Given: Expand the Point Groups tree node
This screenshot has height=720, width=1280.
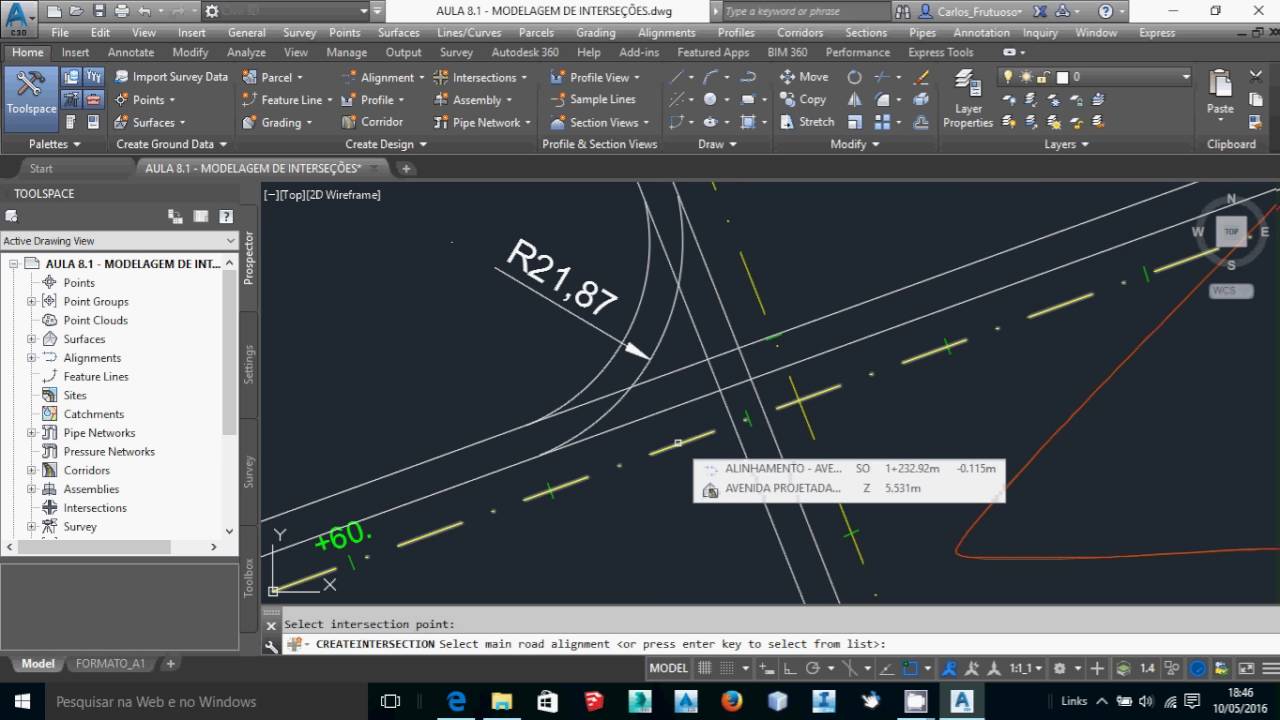Looking at the screenshot, I should click(31, 301).
